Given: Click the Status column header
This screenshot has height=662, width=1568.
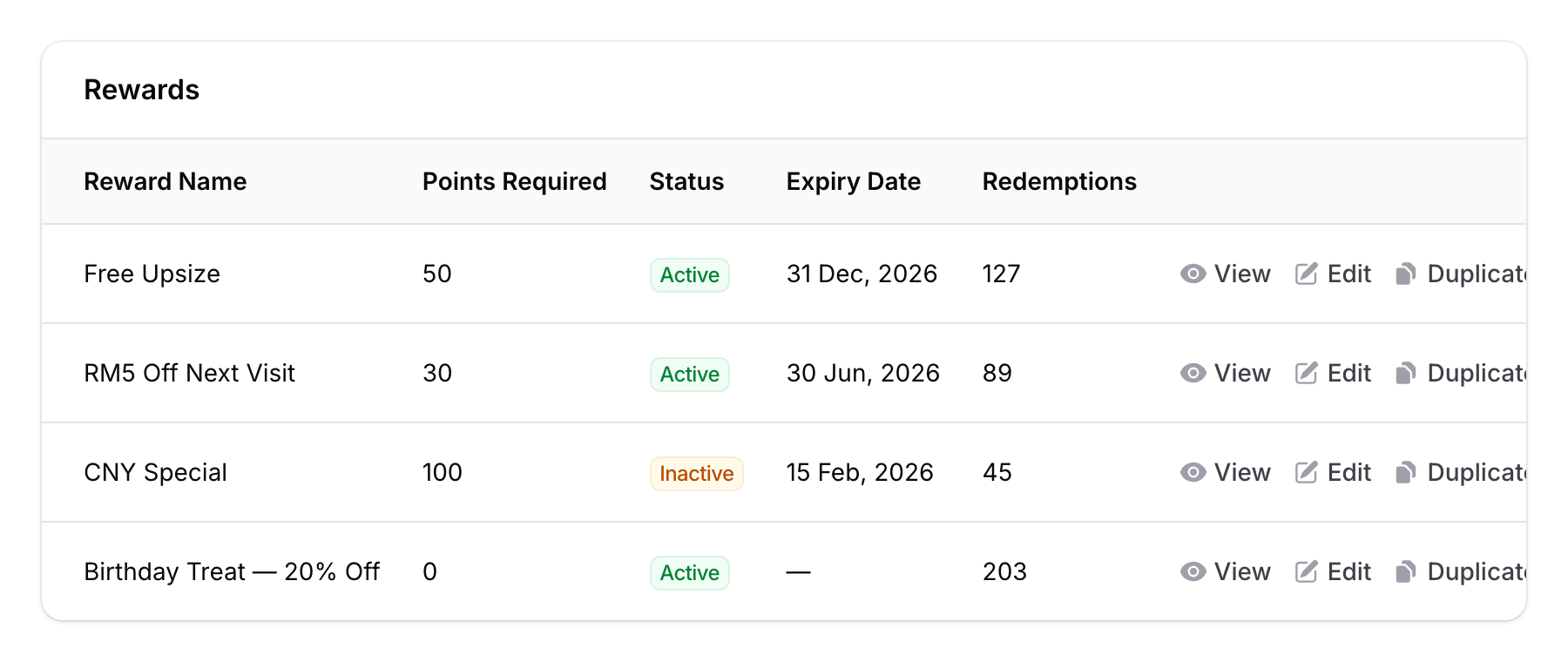Looking at the screenshot, I should click(x=686, y=181).
